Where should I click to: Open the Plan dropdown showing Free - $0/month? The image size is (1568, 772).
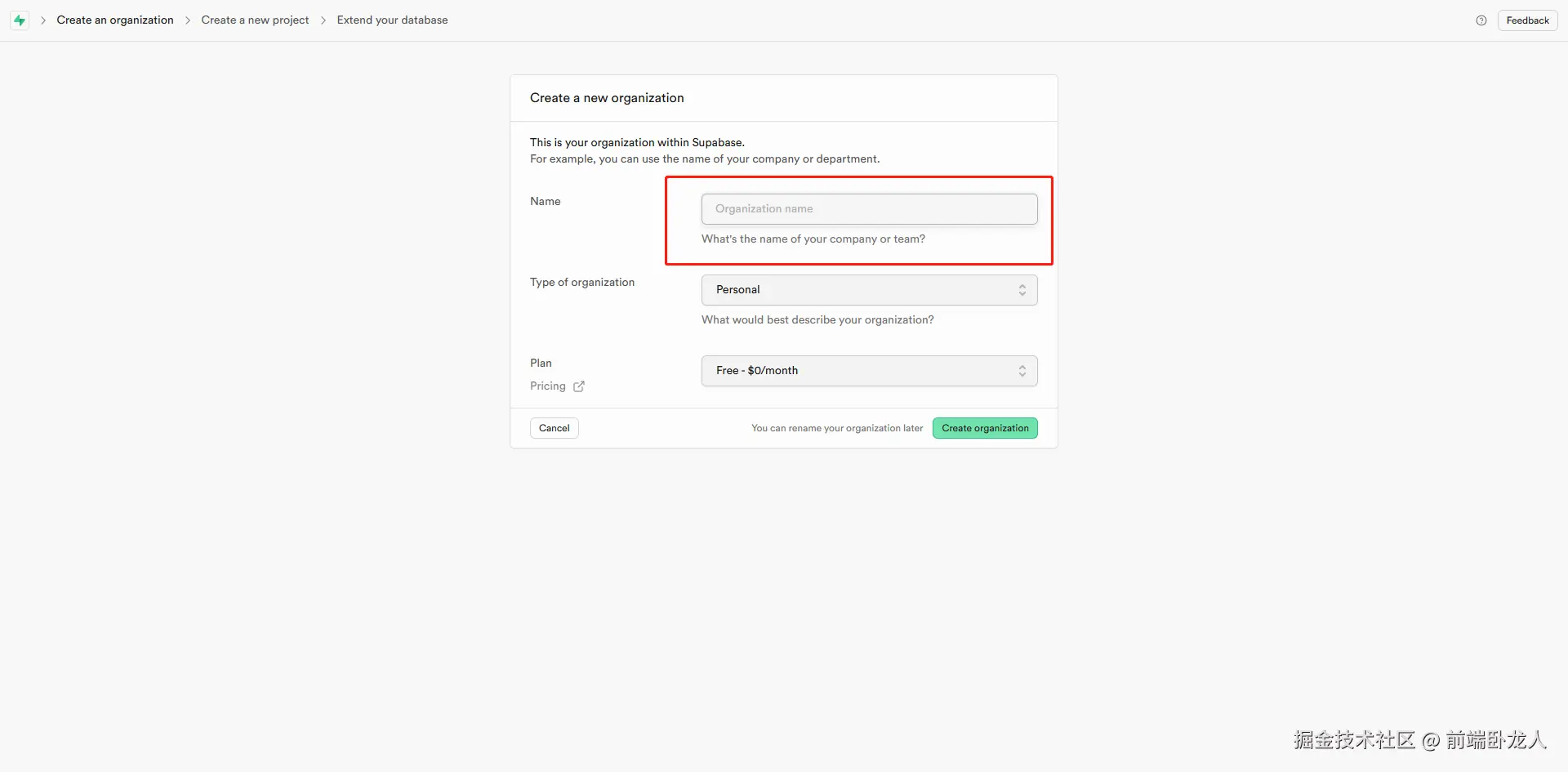869,371
